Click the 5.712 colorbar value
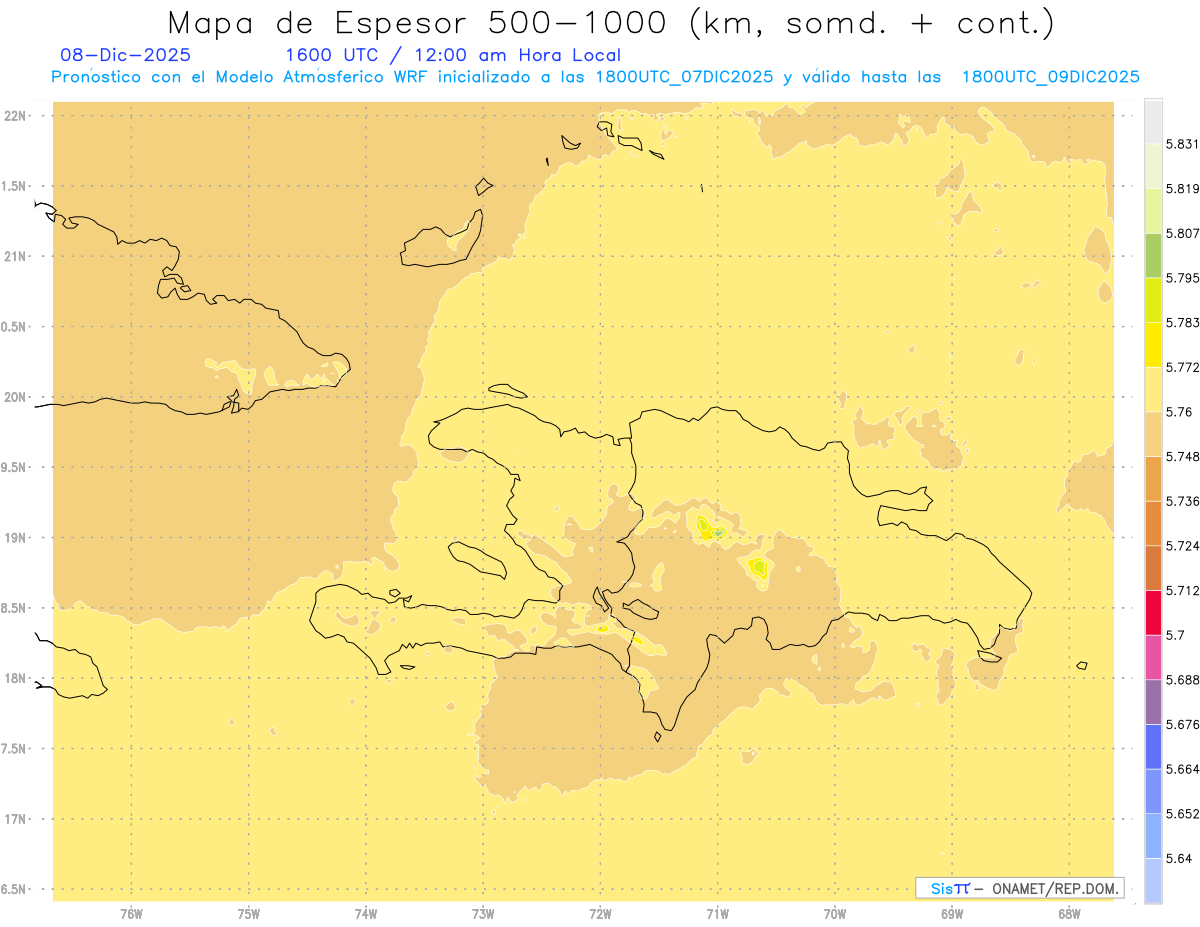 pyautogui.click(x=1182, y=590)
